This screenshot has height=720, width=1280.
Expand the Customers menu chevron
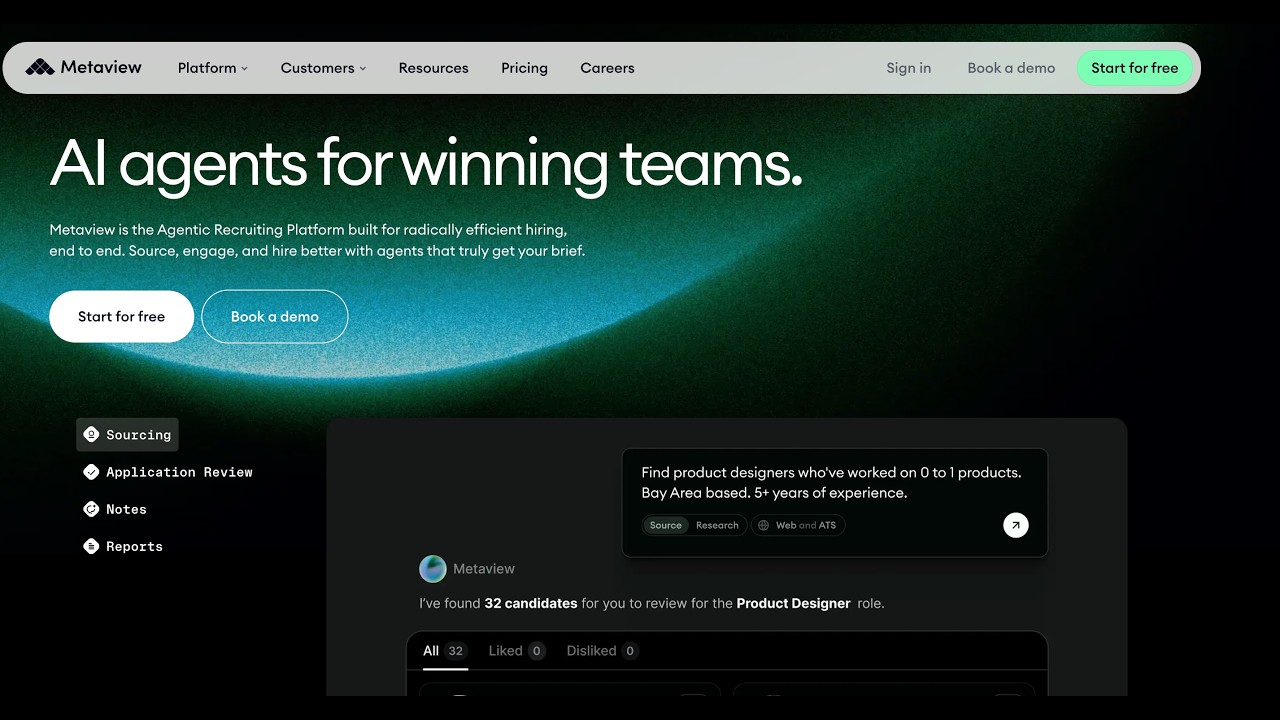363,69
